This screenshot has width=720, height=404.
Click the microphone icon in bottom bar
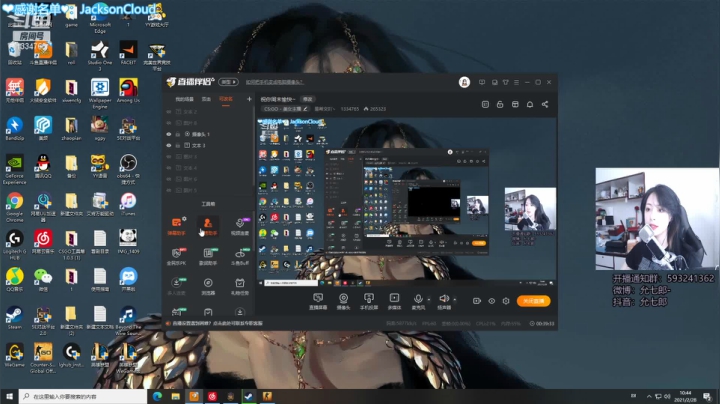[x=418, y=299]
